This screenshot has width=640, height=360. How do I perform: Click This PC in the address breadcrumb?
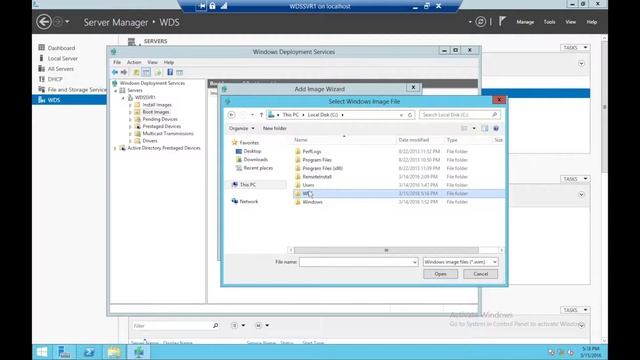coord(291,115)
